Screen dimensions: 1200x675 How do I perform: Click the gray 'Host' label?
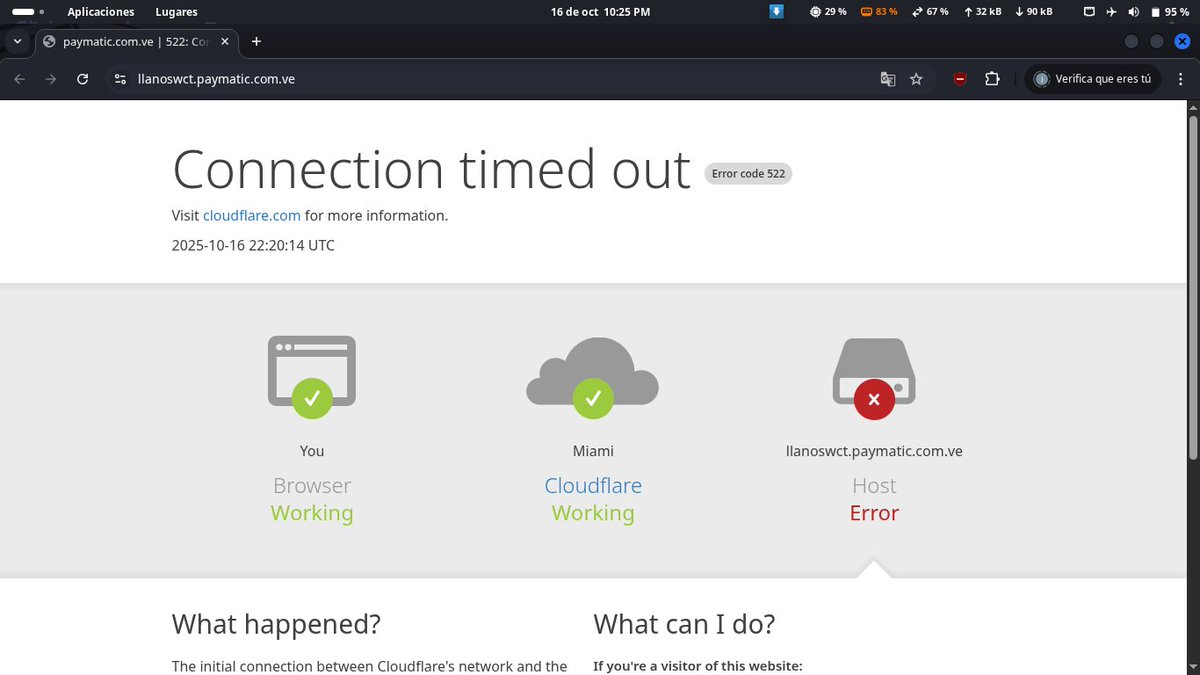click(874, 486)
